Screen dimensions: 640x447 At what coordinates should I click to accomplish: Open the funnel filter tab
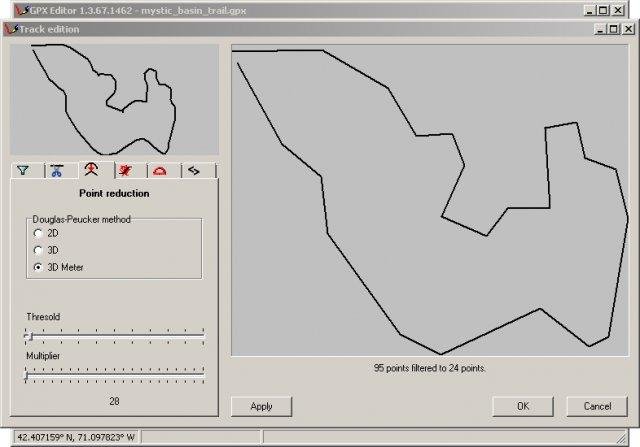(23, 171)
